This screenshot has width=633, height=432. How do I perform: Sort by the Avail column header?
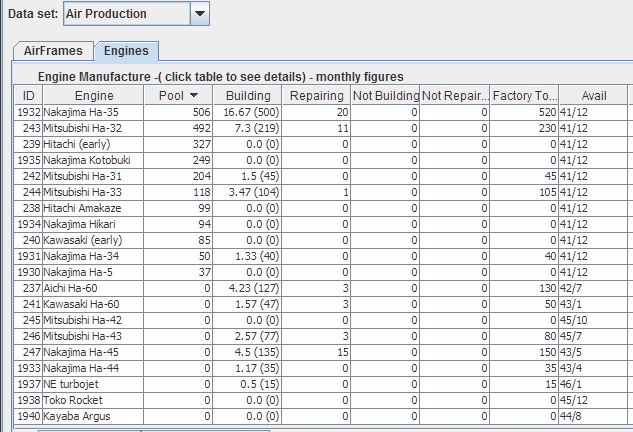pos(593,96)
